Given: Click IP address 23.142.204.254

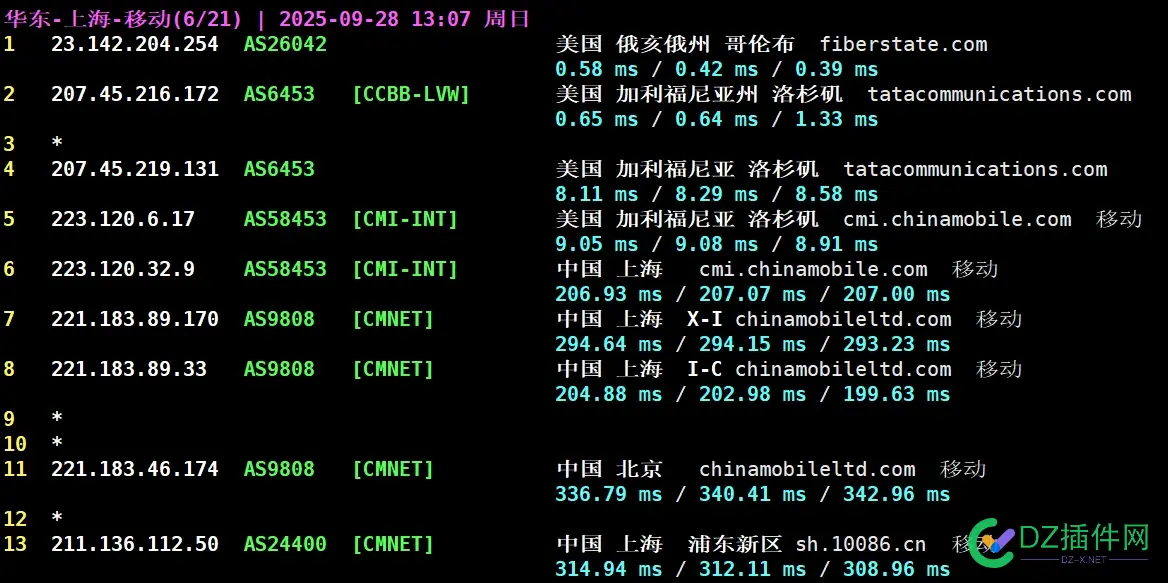Looking at the screenshot, I should point(134,44).
